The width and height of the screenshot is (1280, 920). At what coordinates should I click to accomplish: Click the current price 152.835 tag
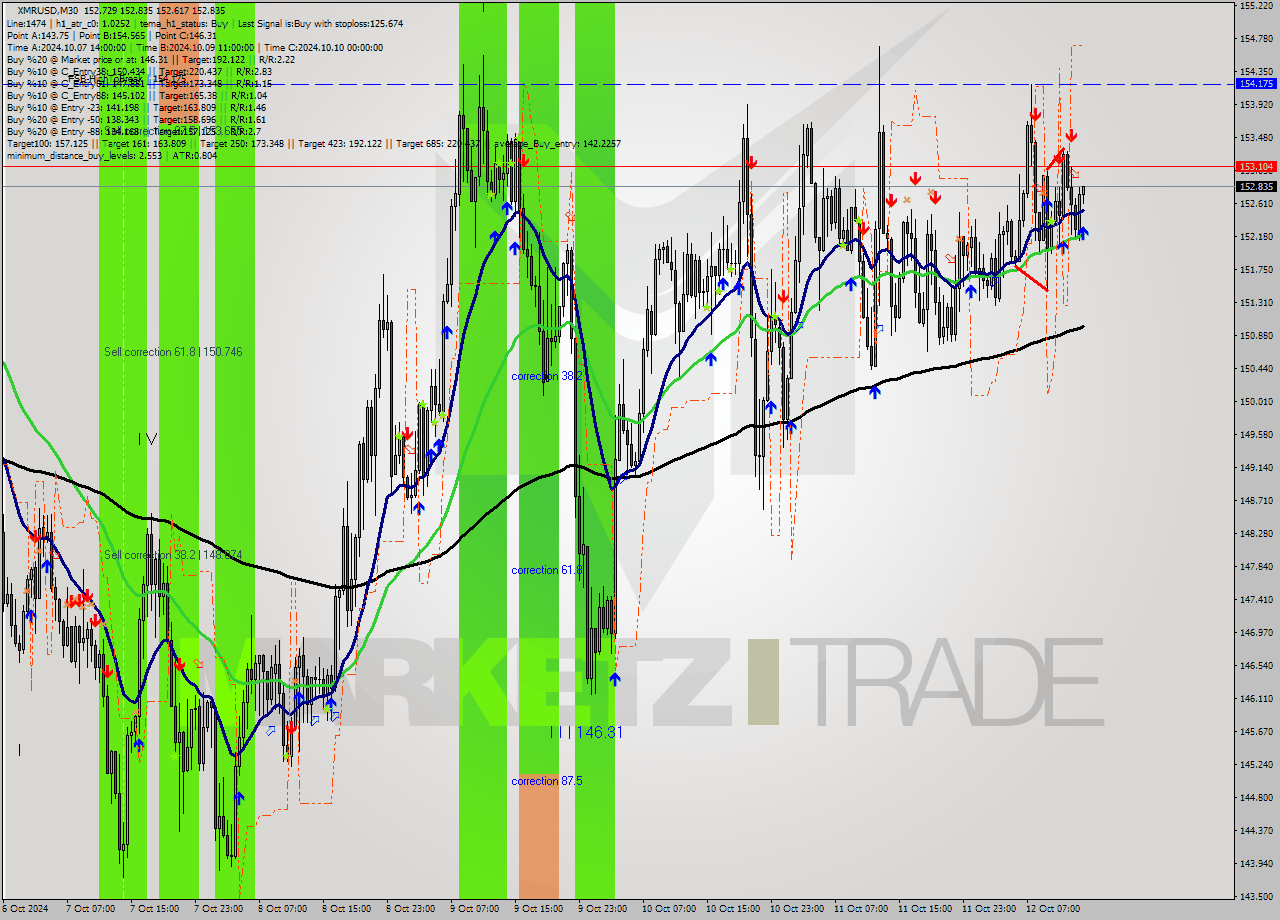(1256, 186)
